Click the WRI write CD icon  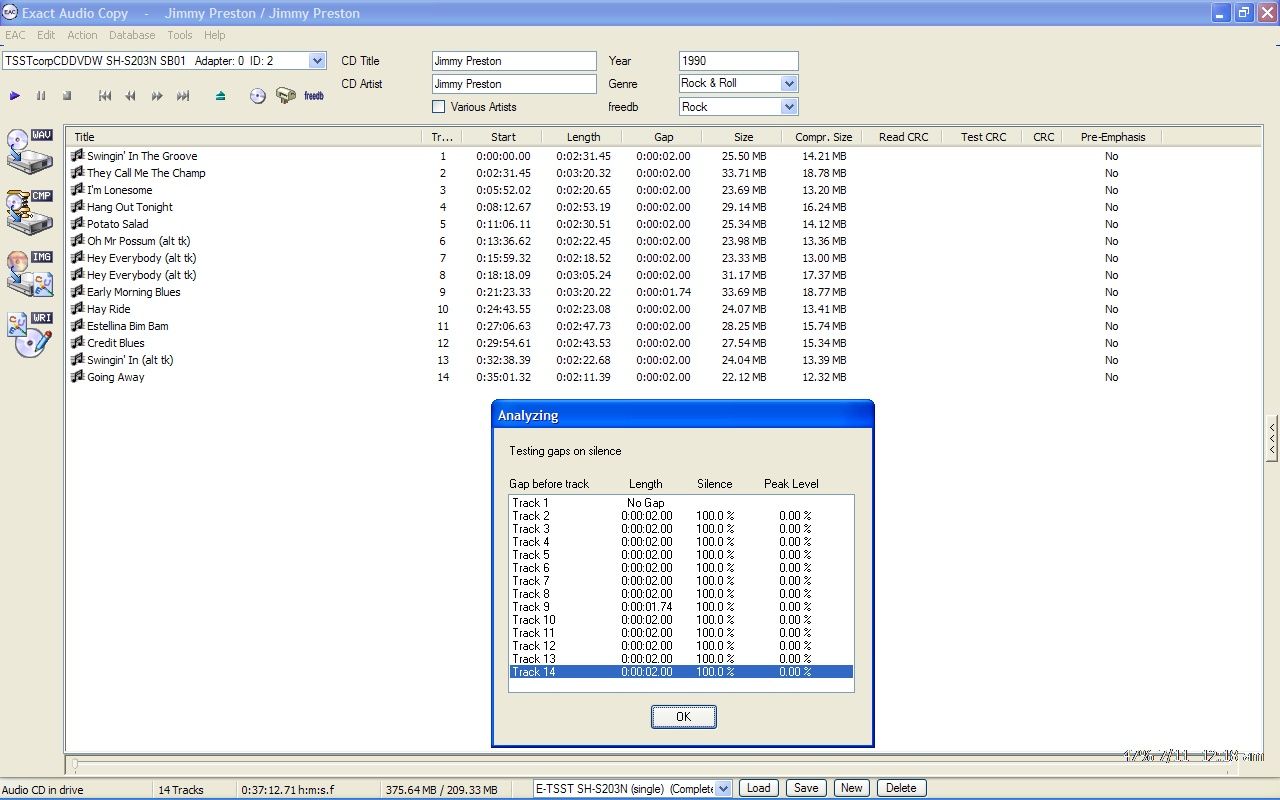(29, 334)
